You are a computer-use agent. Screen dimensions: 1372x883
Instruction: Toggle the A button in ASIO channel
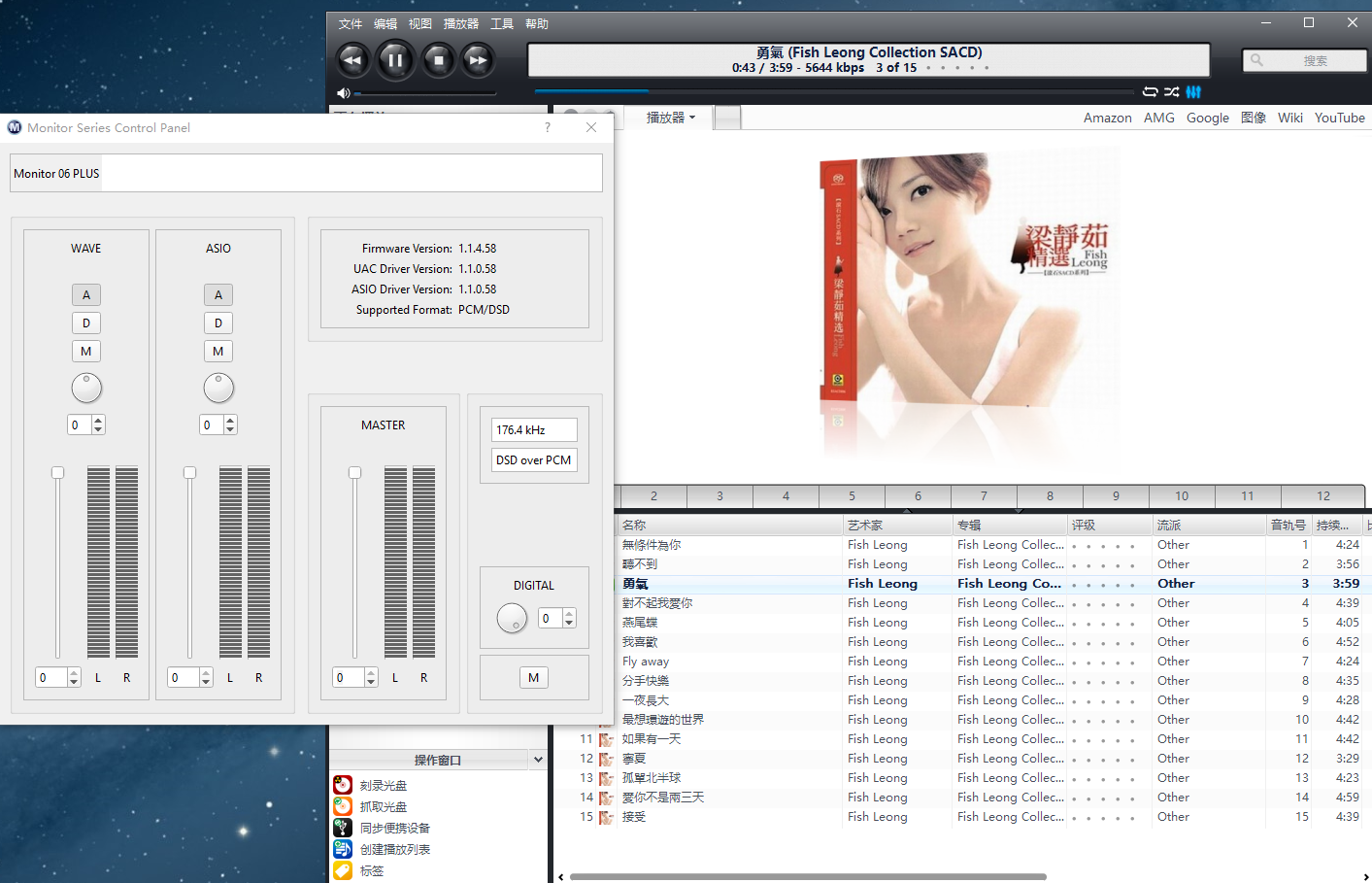[218, 295]
